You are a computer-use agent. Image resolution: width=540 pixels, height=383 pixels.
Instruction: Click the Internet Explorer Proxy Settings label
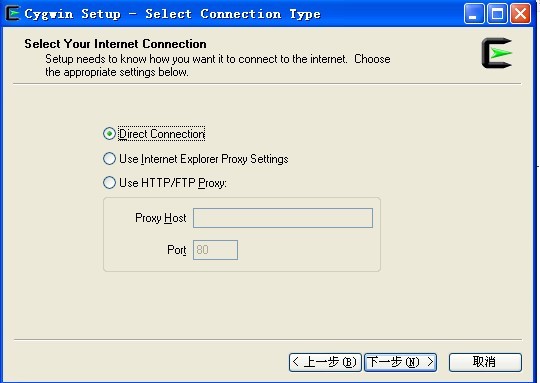204,159
